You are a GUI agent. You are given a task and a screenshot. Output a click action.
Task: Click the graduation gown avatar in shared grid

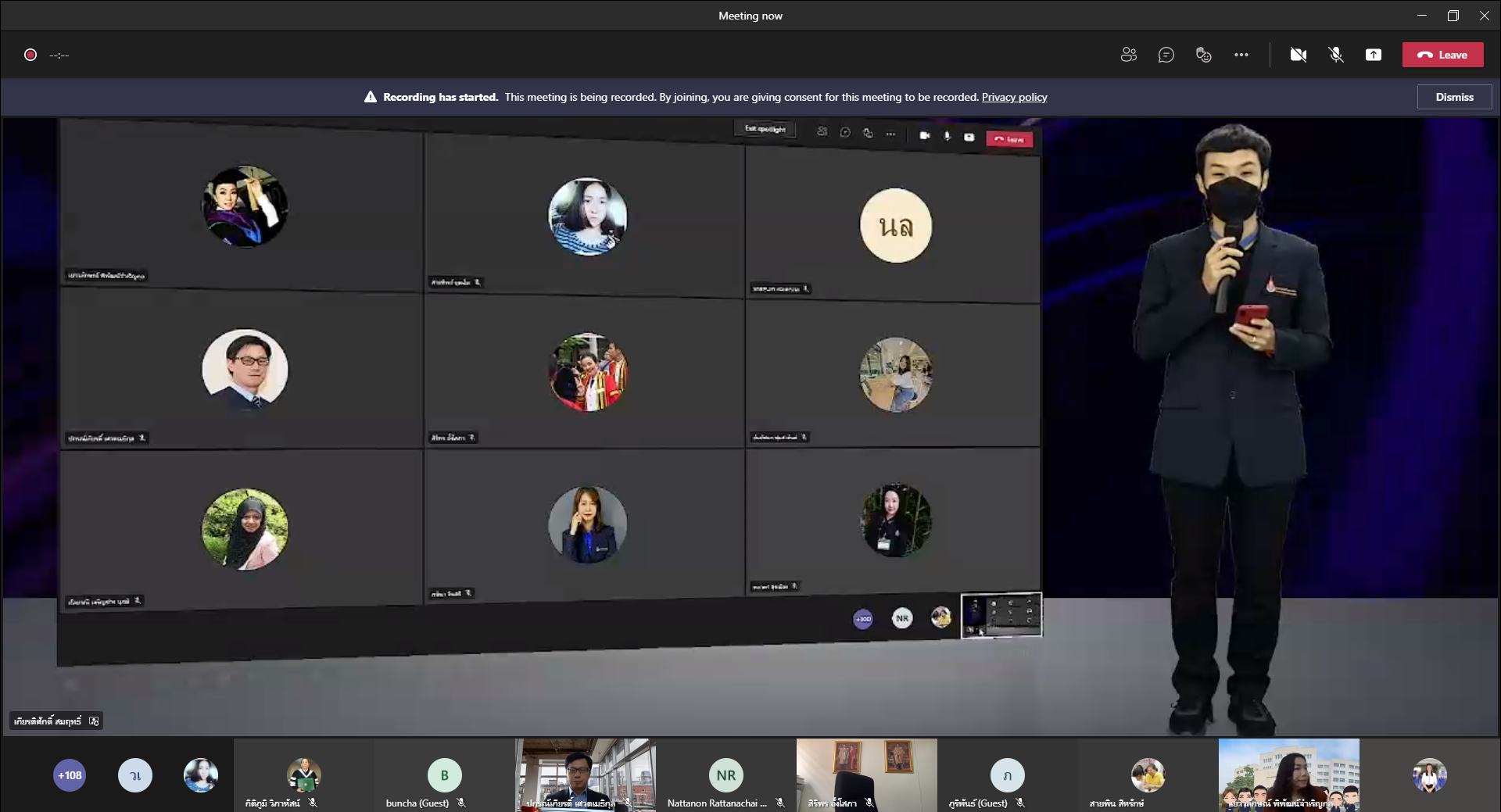[x=245, y=206]
